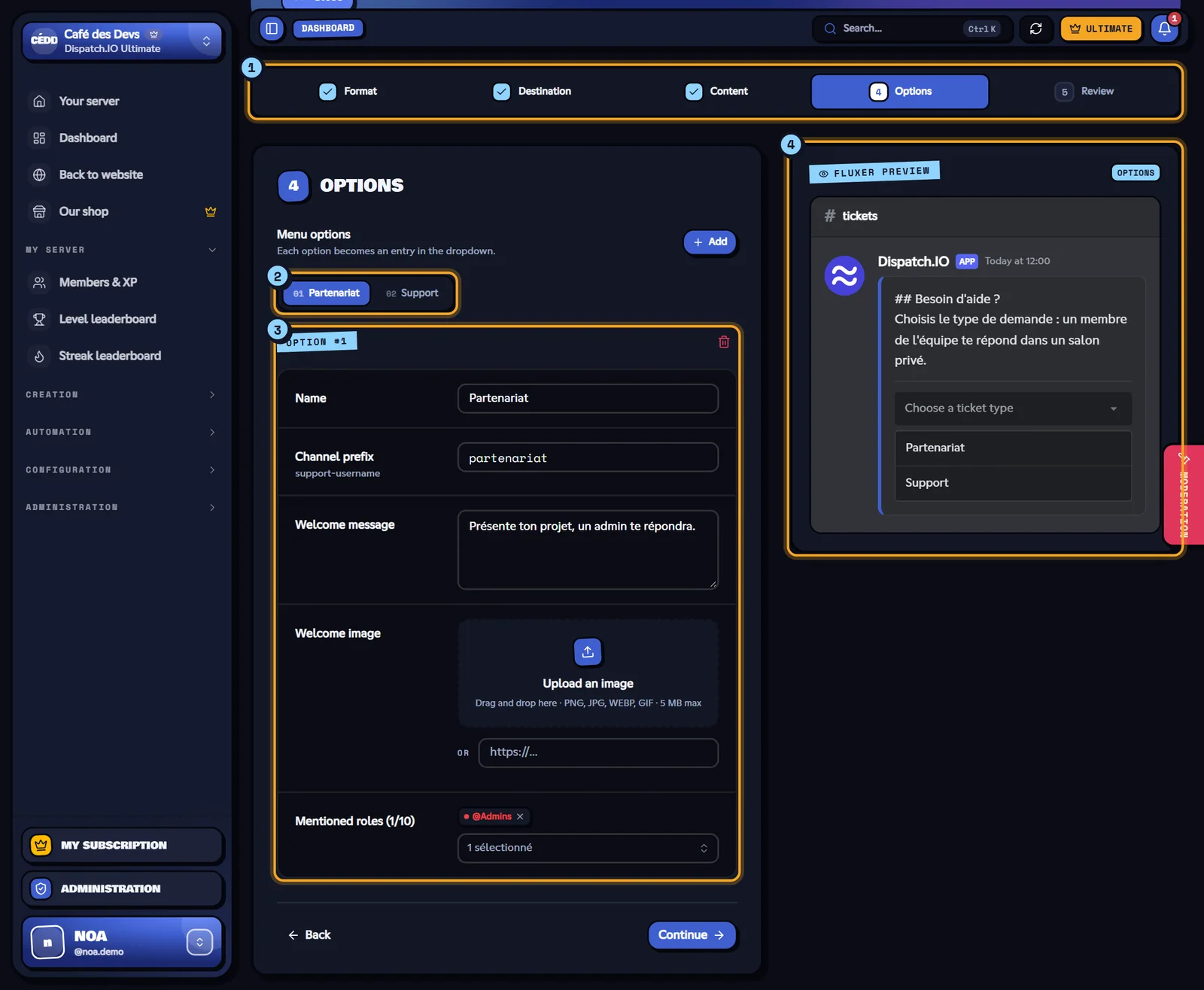
Task: Expand the CREATION section
Action: click(120, 395)
